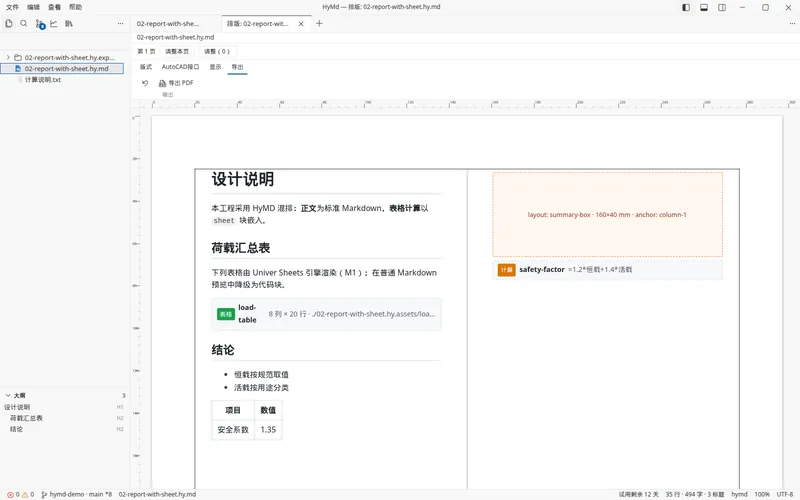This screenshot has width=800, height=500.
Task: Open the 查看 menu
Action: (54, 7)
